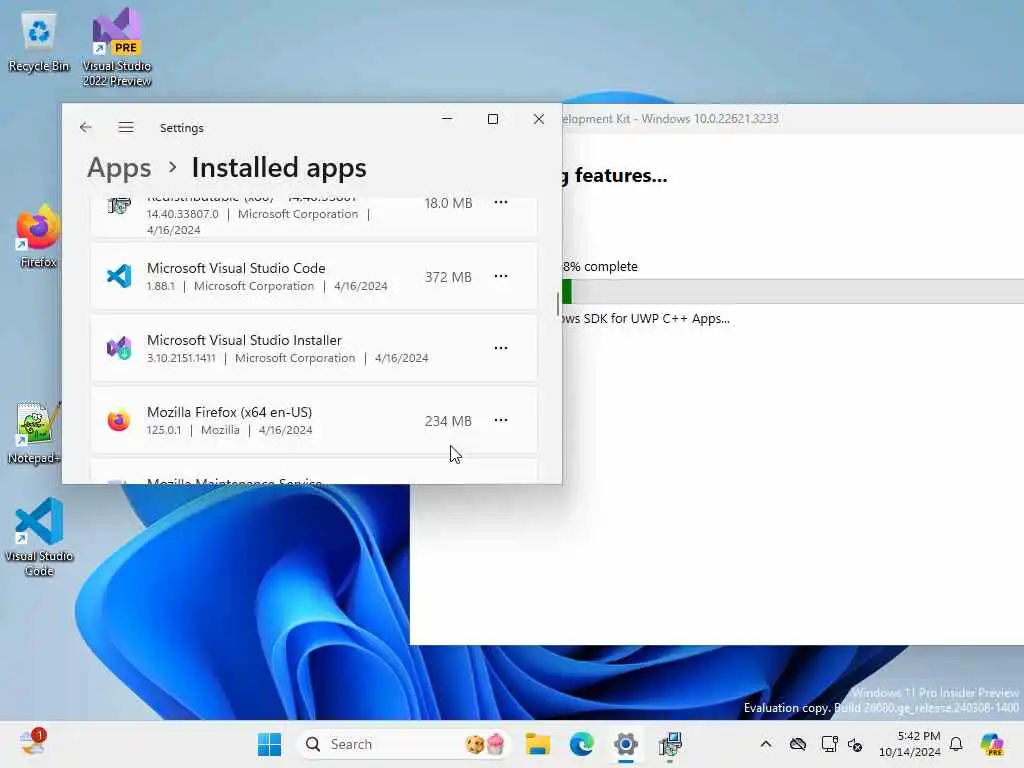Minimize the Settings window

pos(447,119)
